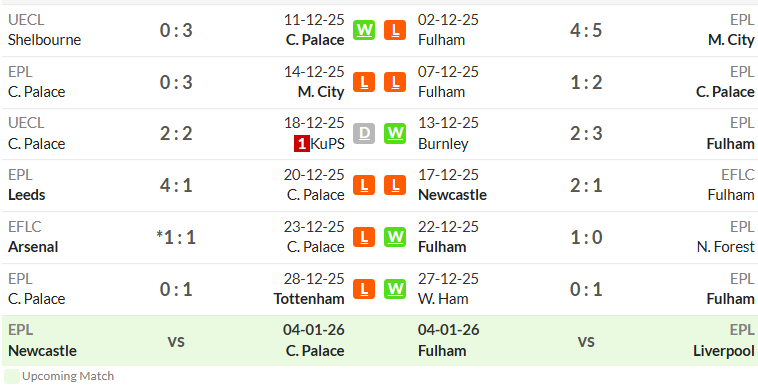Click the green W badge for W. Ham 27-12-25
Image resolution: width=758 pixels, height=391 pixels.
[x=395, y=289]
